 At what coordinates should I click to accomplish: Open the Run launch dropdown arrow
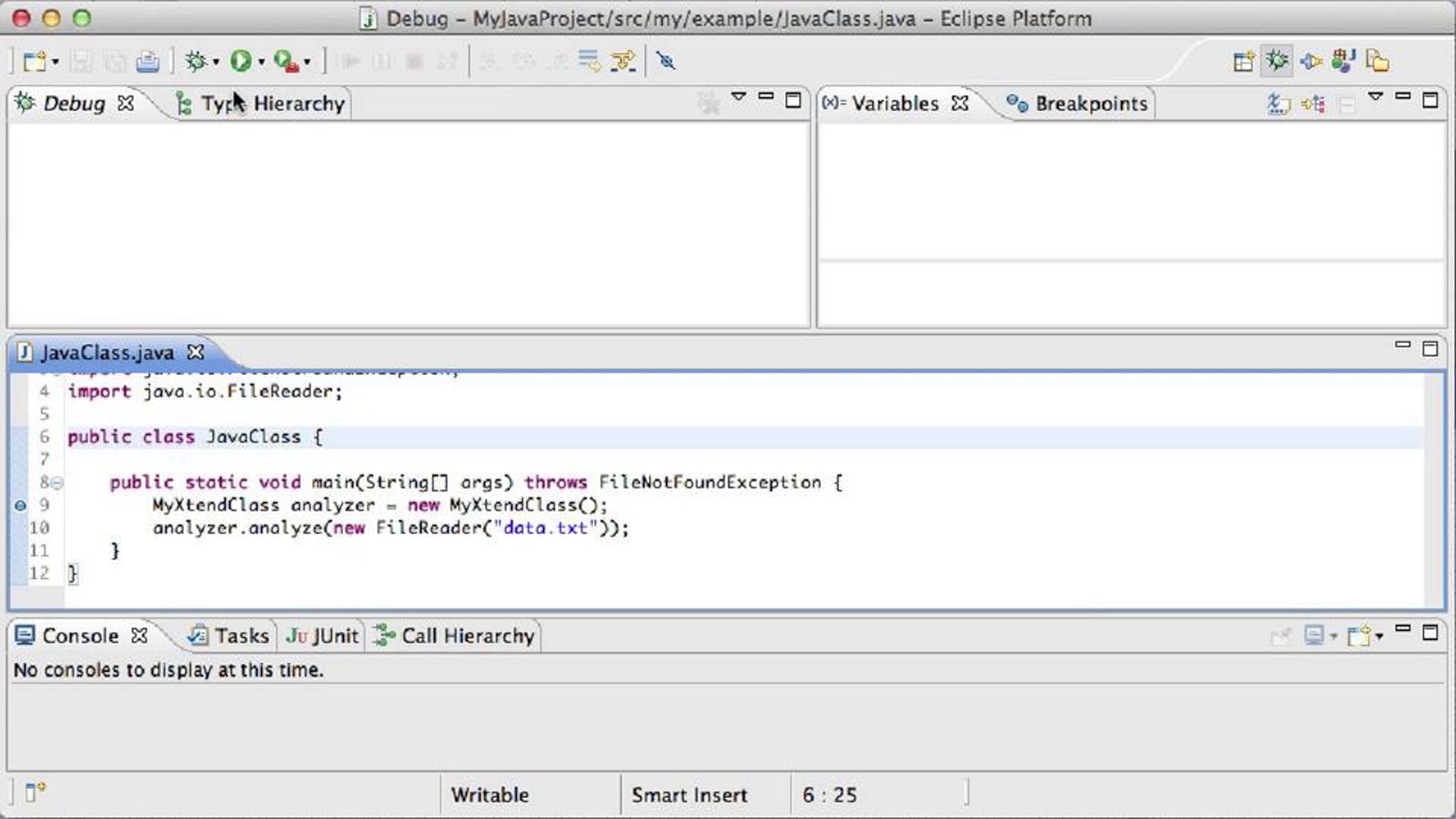[261, 62]
